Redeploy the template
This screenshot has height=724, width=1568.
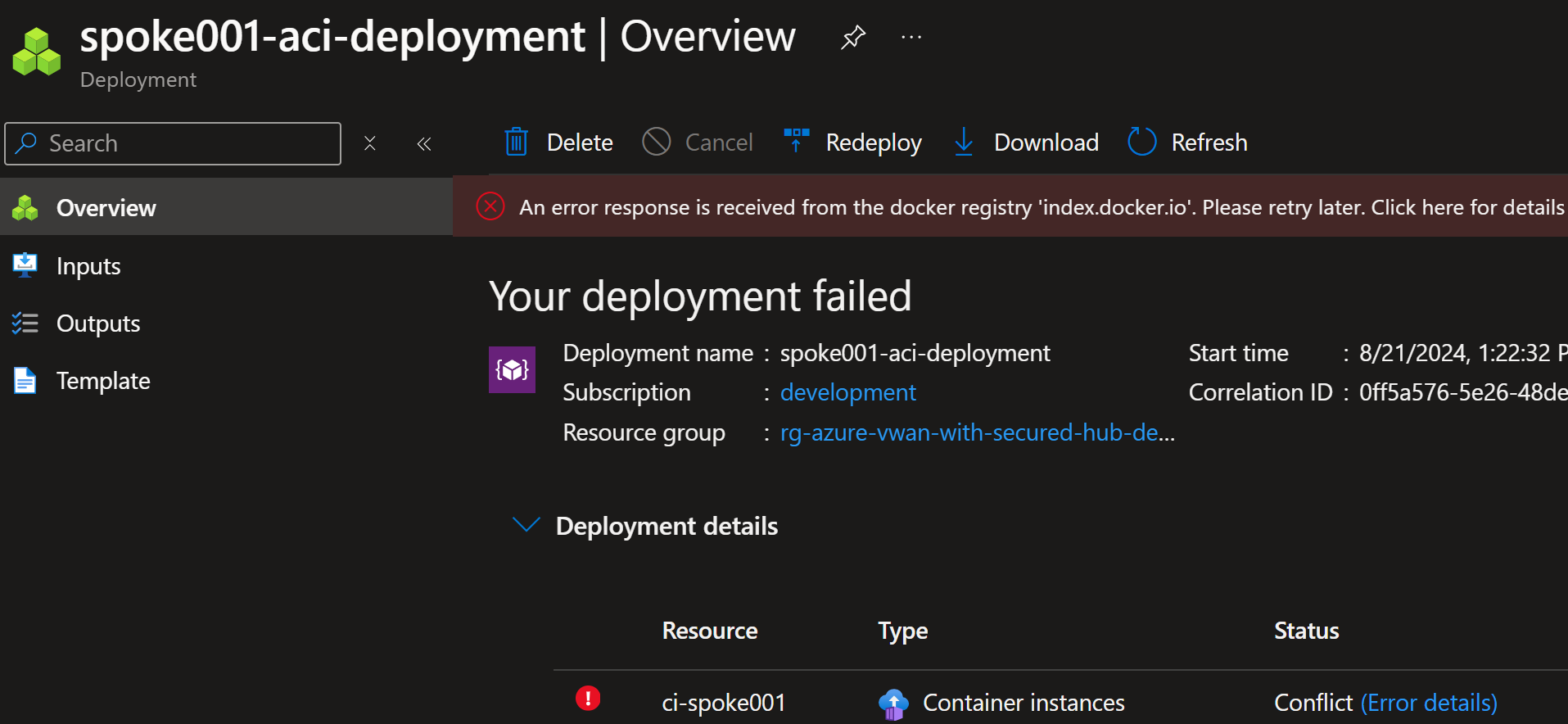click(852, 143)
